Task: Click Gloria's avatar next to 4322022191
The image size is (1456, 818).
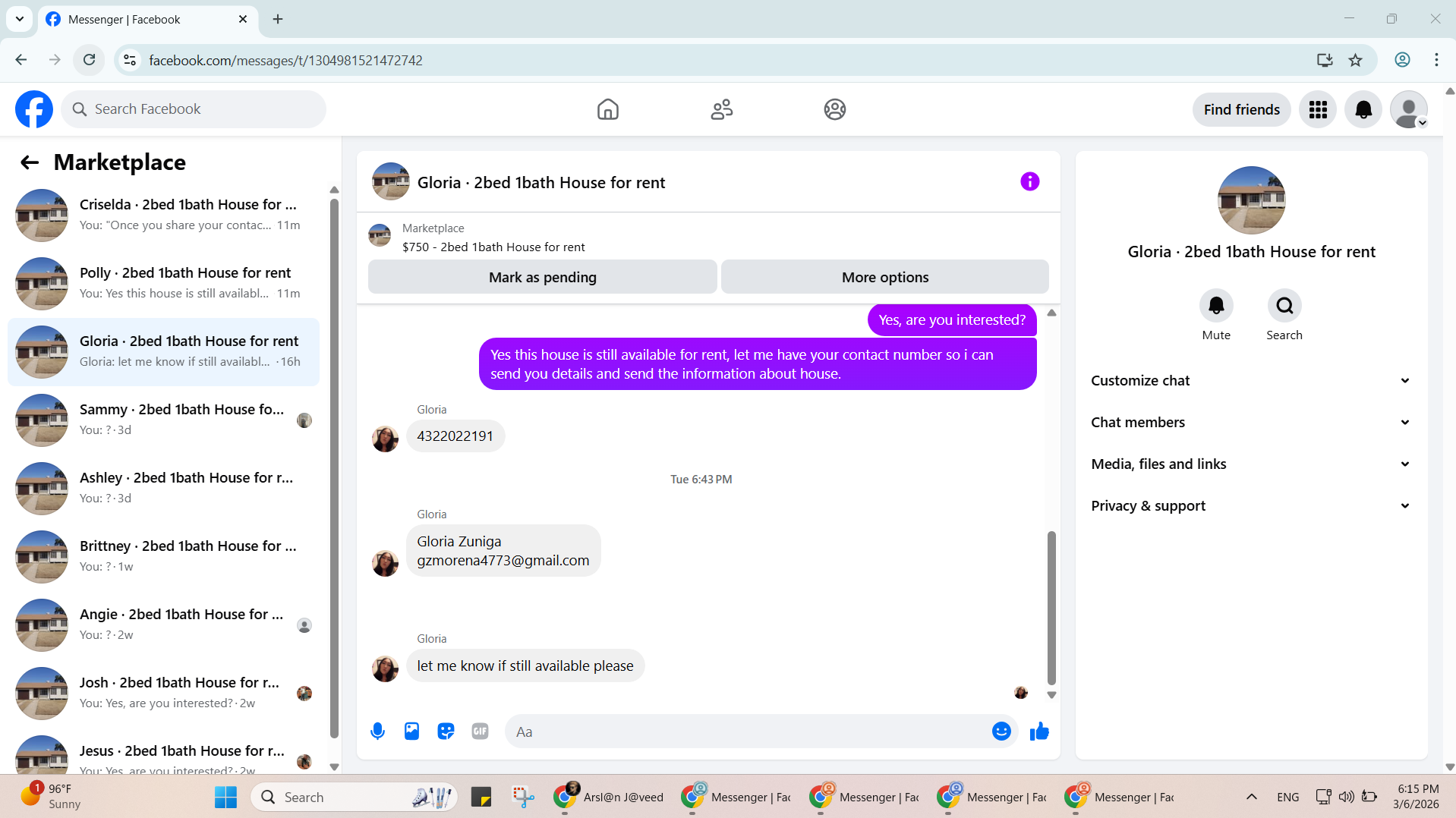Action: 385,439
